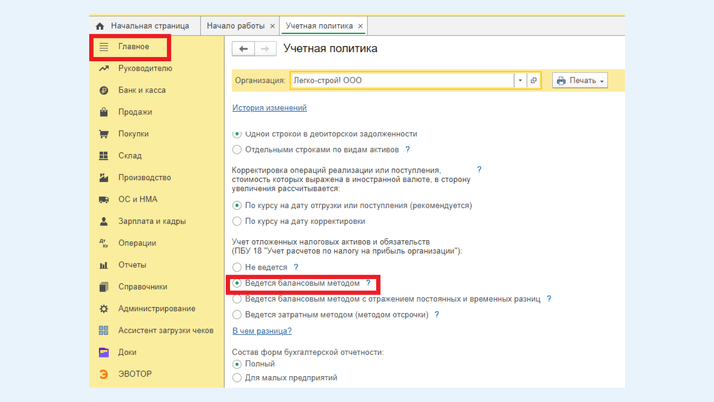Open the Продажи section

135,112
